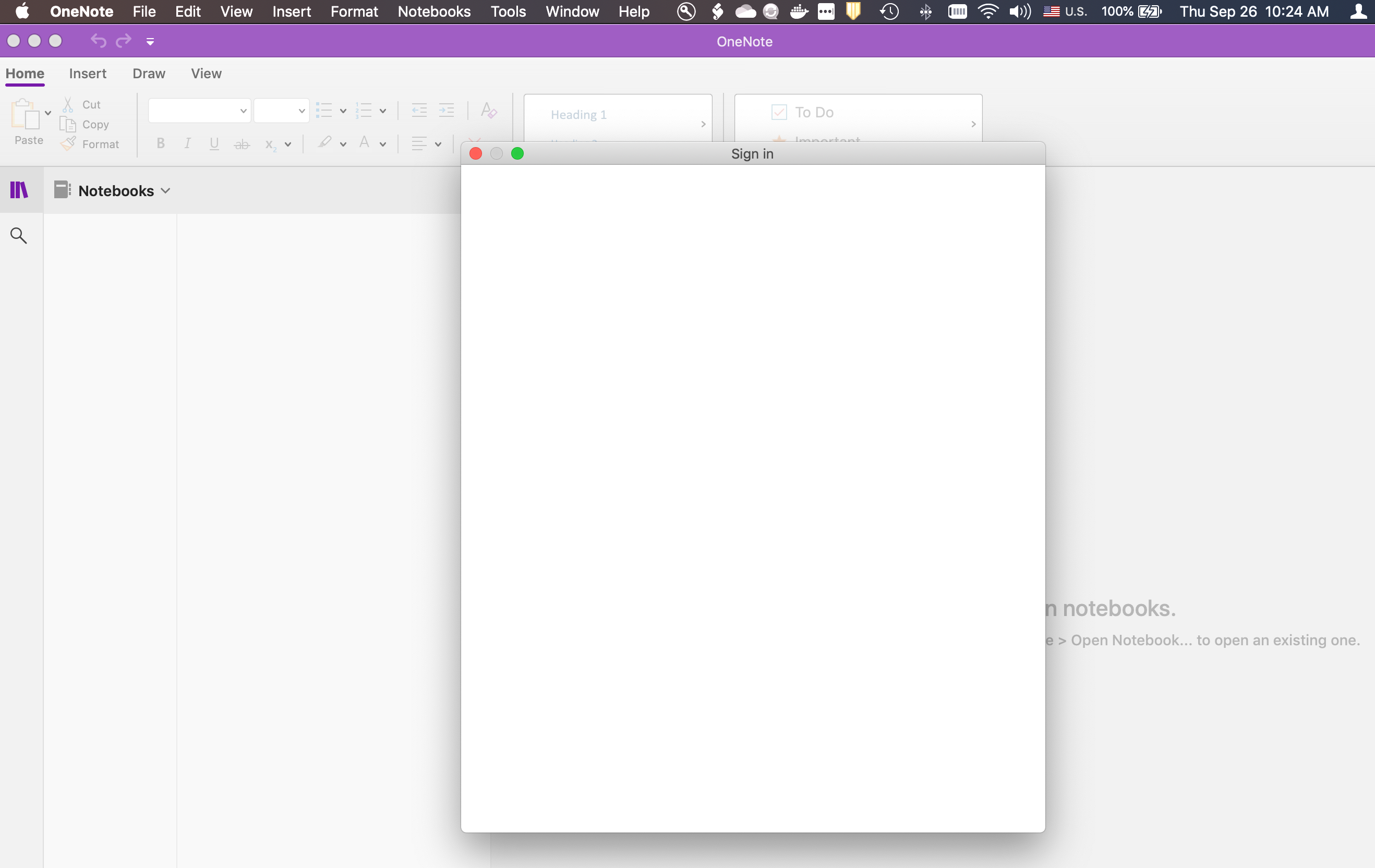Viewport: 1375px width, 868px height.
Task: Open Bluetooth menu bar icon
Action: click(x=925, y=11)
